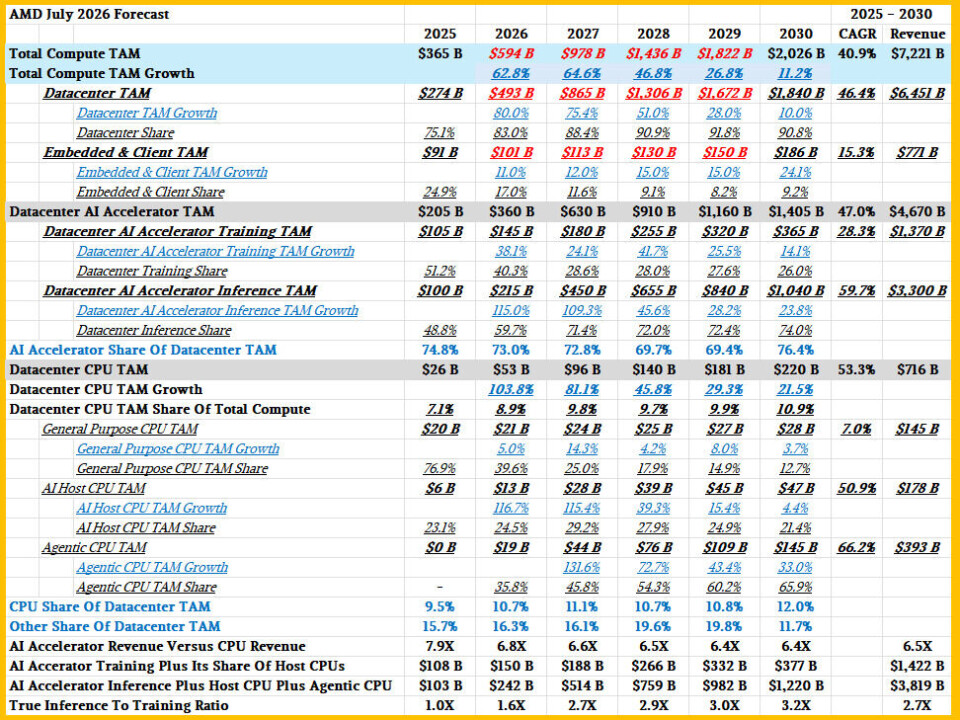The width and height of the screenshot is (960, 720).
Task: Click the Agentic CPU TAM Growth label link
Action: pos(152,568)
